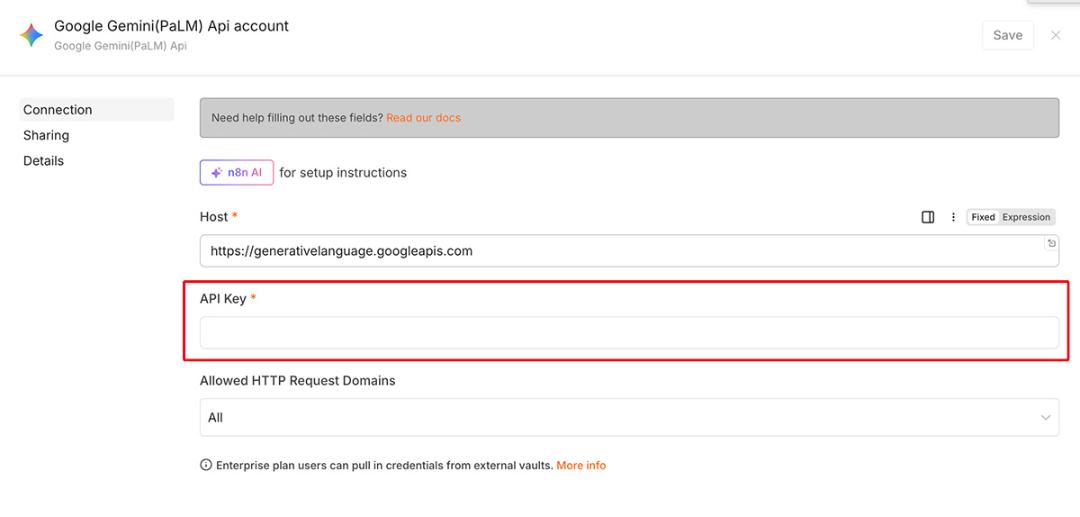Click into the Host URL field

629,251
